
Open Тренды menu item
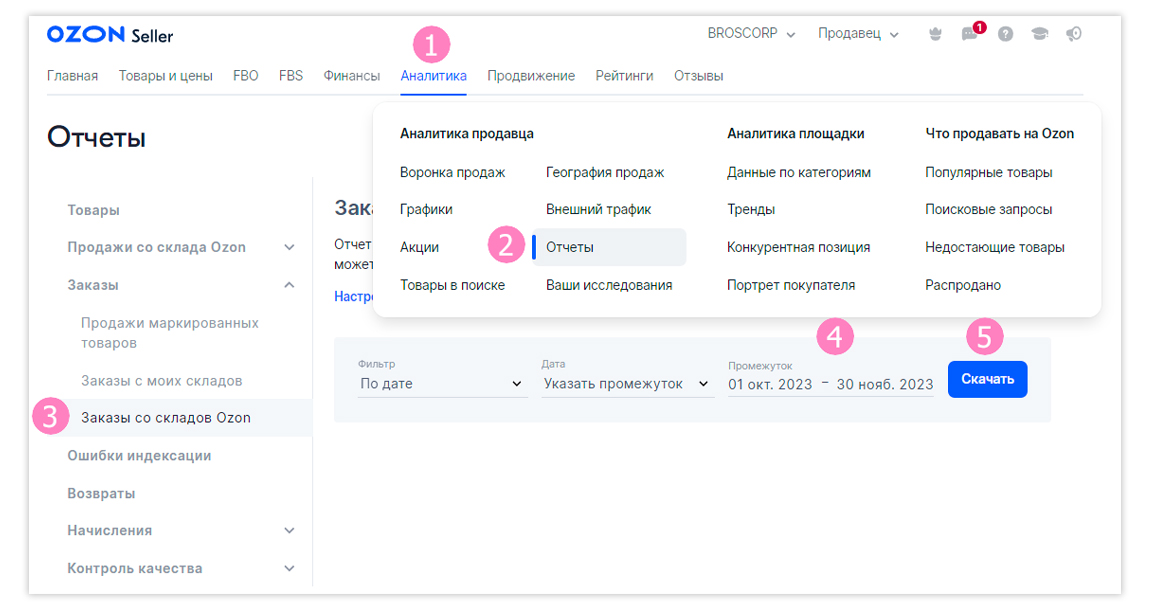751,209
